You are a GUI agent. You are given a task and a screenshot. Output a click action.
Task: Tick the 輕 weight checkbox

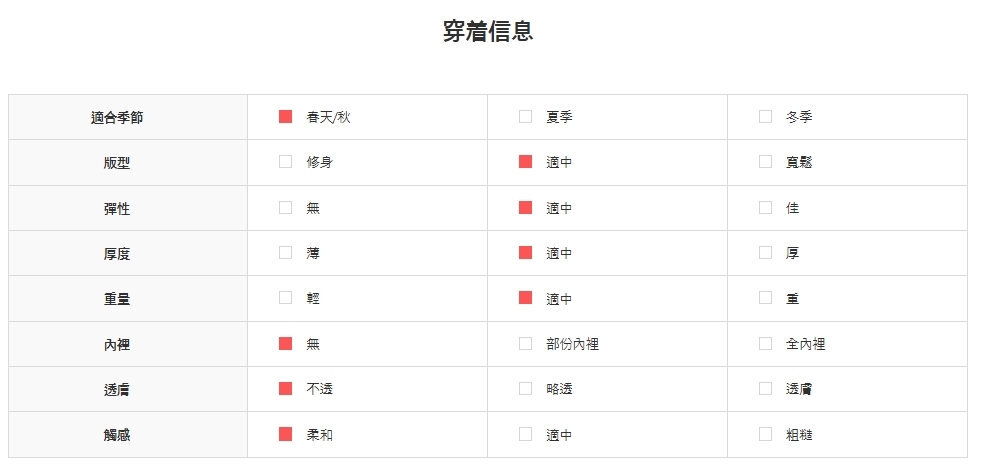pos(285,298)
